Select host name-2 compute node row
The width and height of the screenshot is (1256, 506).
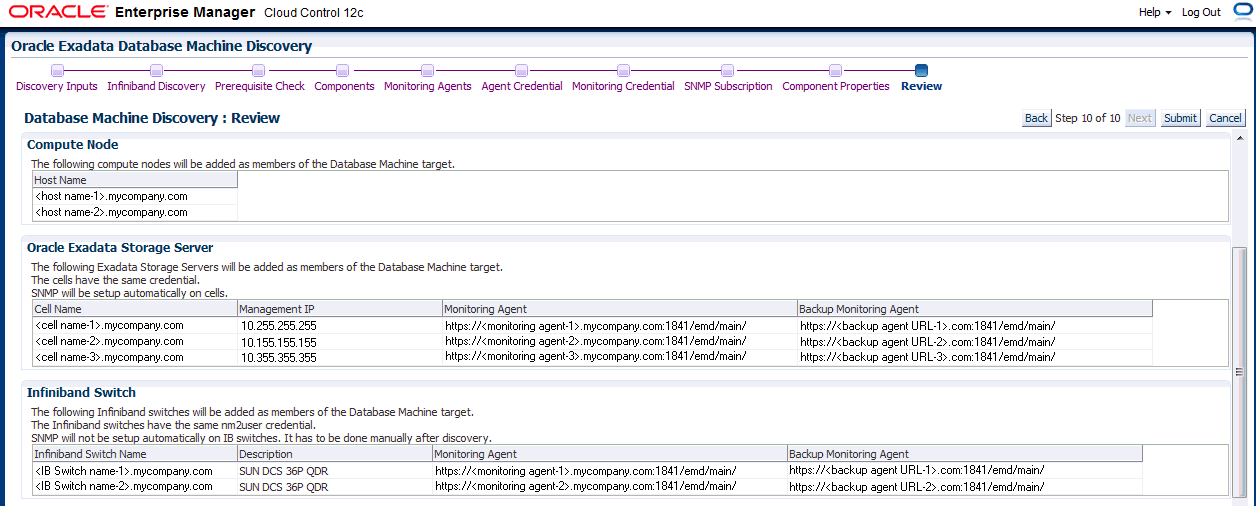[x=134, y=212]
